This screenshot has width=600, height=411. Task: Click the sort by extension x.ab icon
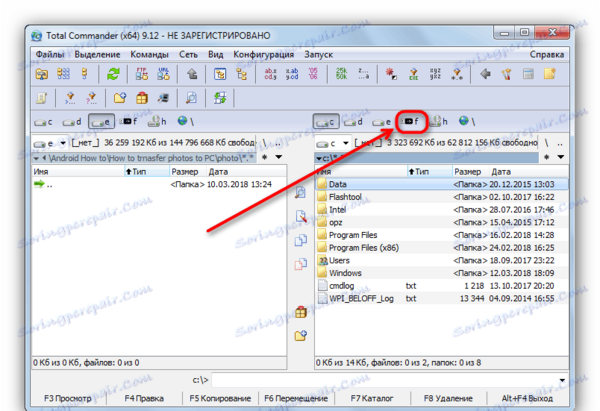292,73
